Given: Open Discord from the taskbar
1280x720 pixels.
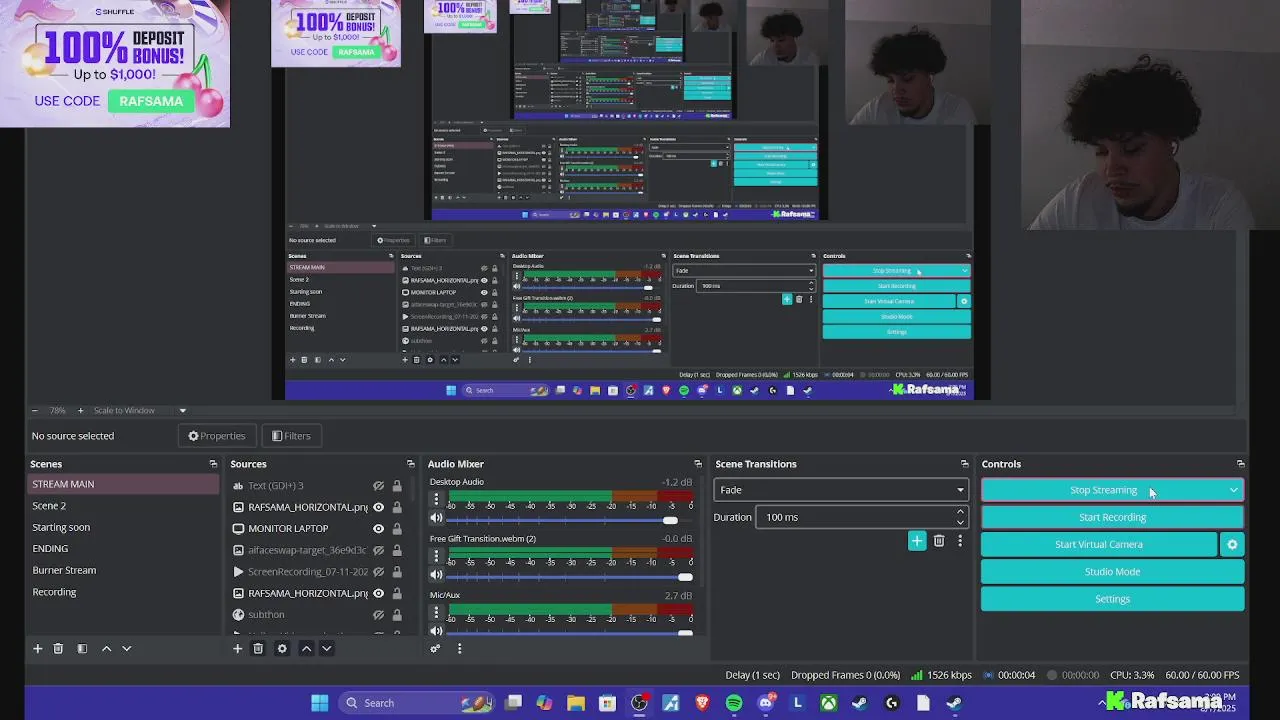Looking at the screenshot, I should (x=766, y=703).
